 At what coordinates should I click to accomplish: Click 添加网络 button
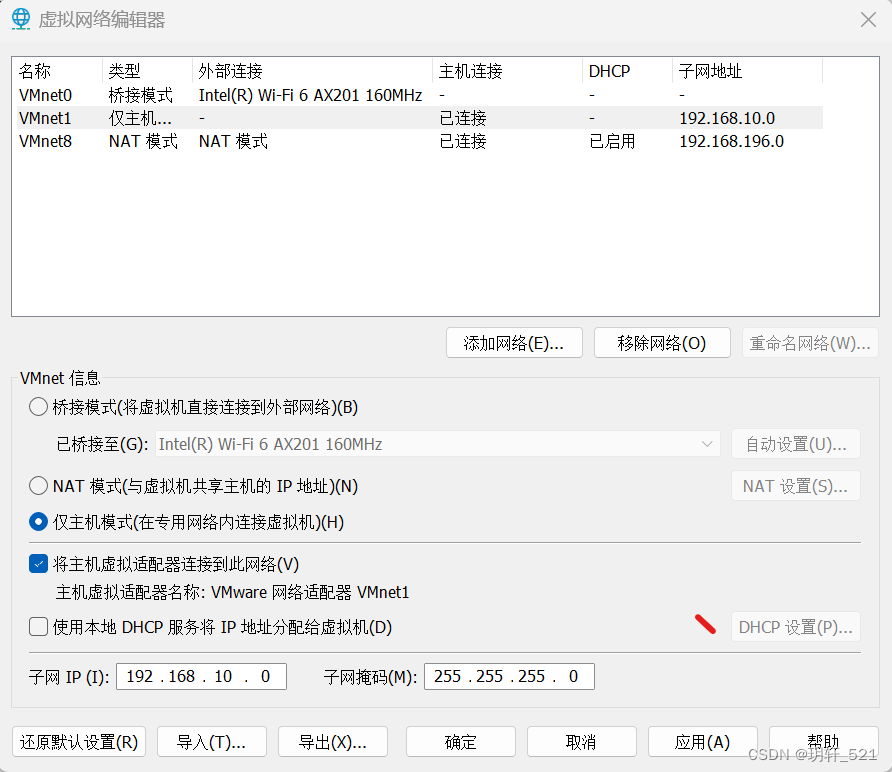[x=515, y=343]
